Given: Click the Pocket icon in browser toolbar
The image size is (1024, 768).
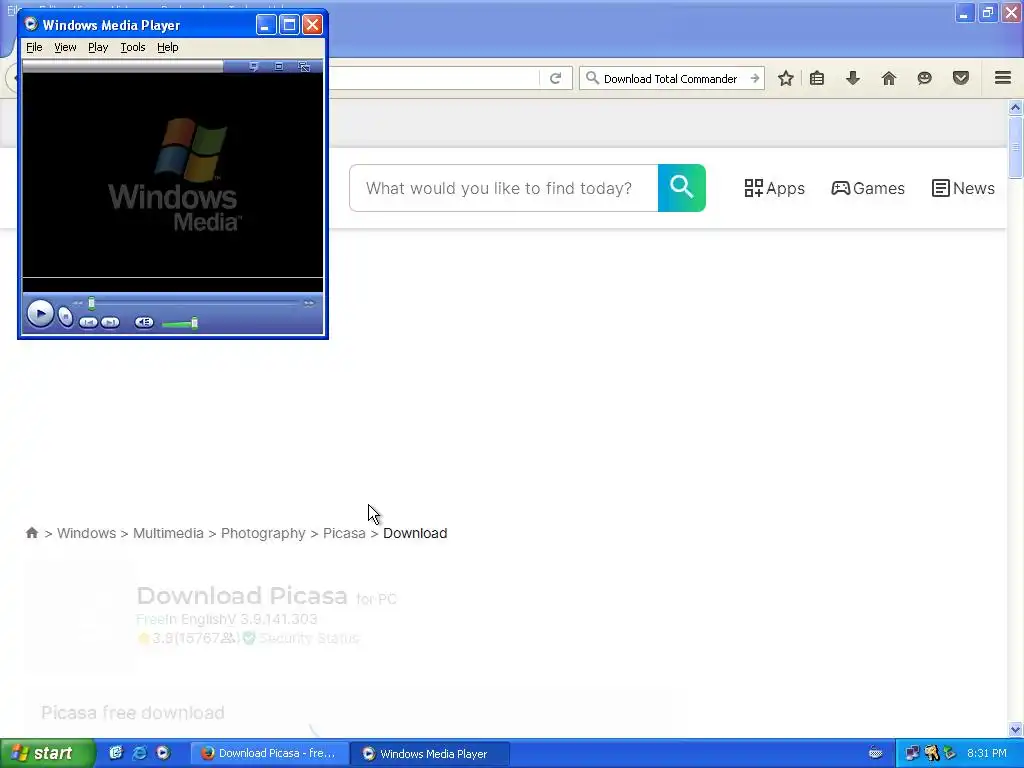Looking at the screenshot, I should (961, 78).
